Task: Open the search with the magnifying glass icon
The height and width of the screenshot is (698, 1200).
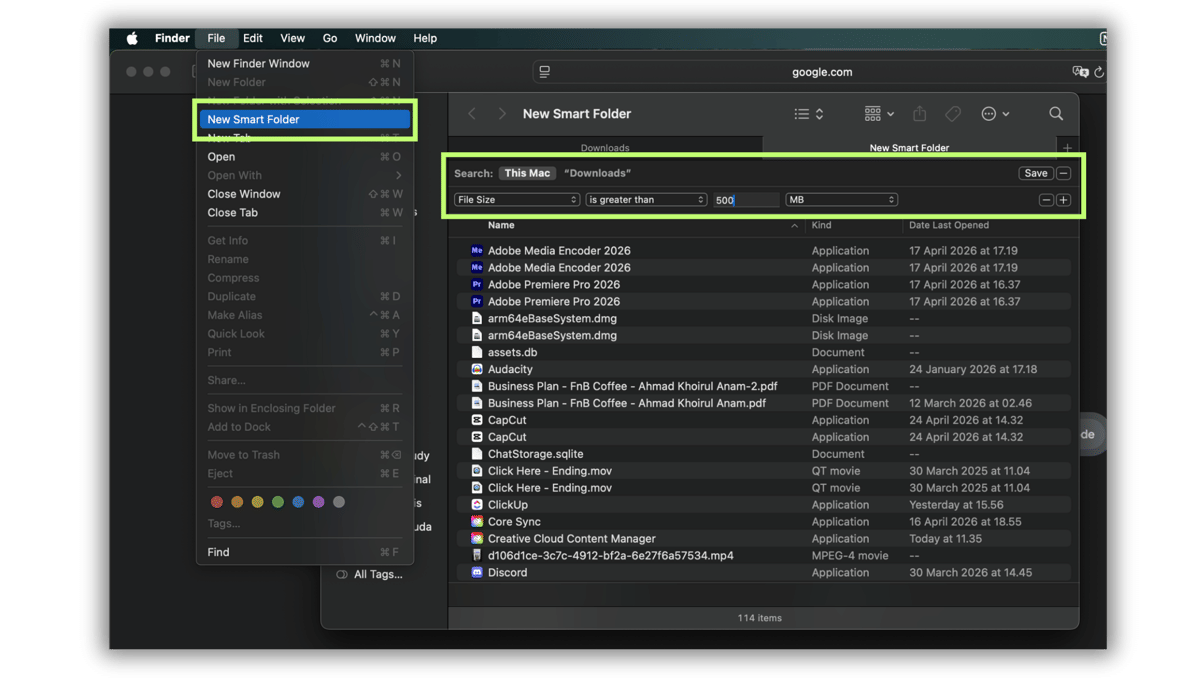Action: (1056, 113)
